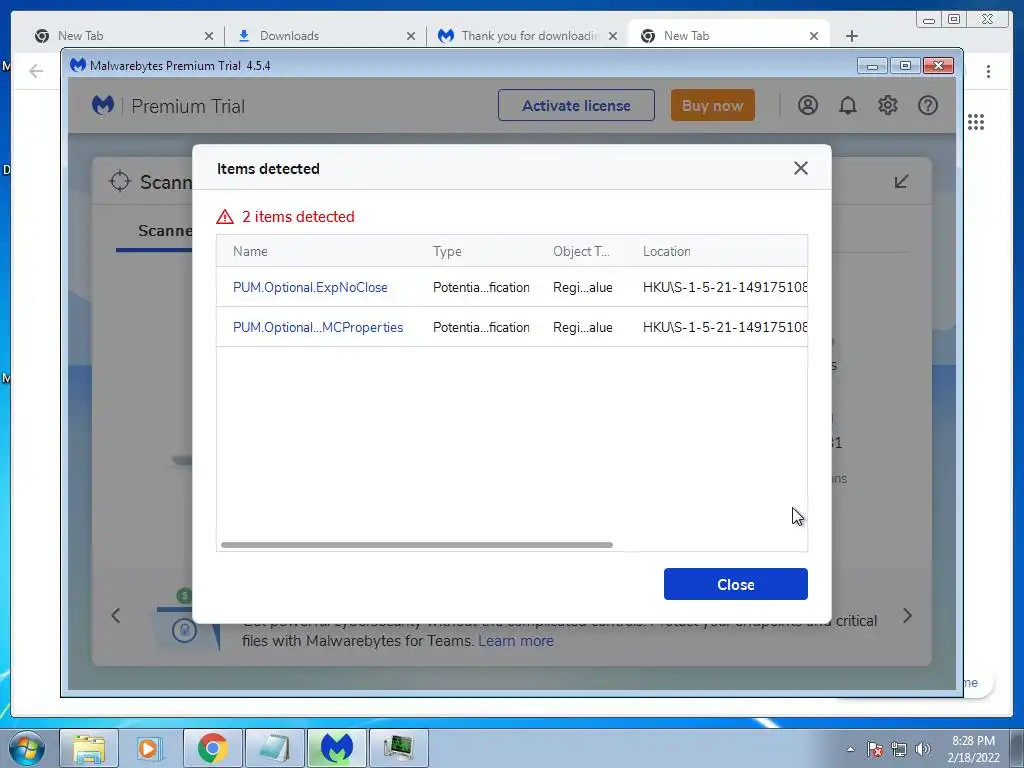Image resolution: width=1024 pixels, height=768 pixels.
Task: Switch to Thank you for downloading tab
Action: click(x=528, y=36)
